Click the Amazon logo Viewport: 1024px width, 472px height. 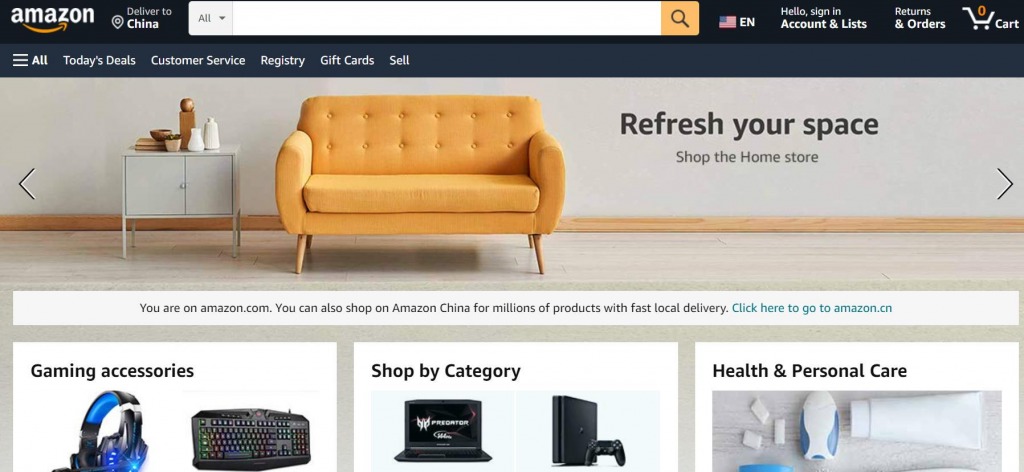(52, 19)
